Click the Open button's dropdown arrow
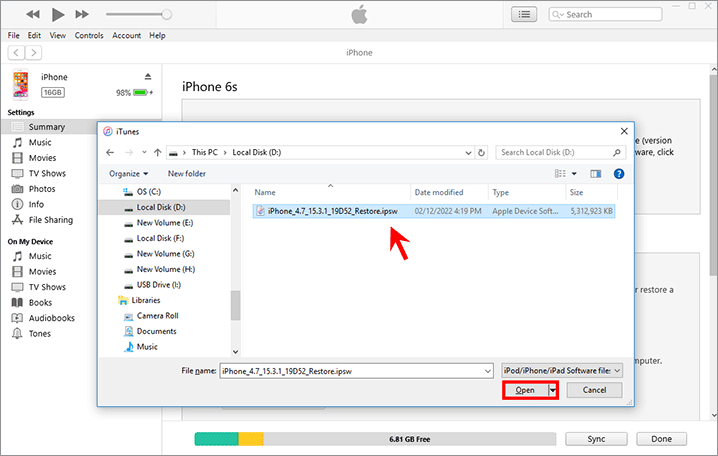Viewport: 718px width, 456px height. [x=553, y=391]
